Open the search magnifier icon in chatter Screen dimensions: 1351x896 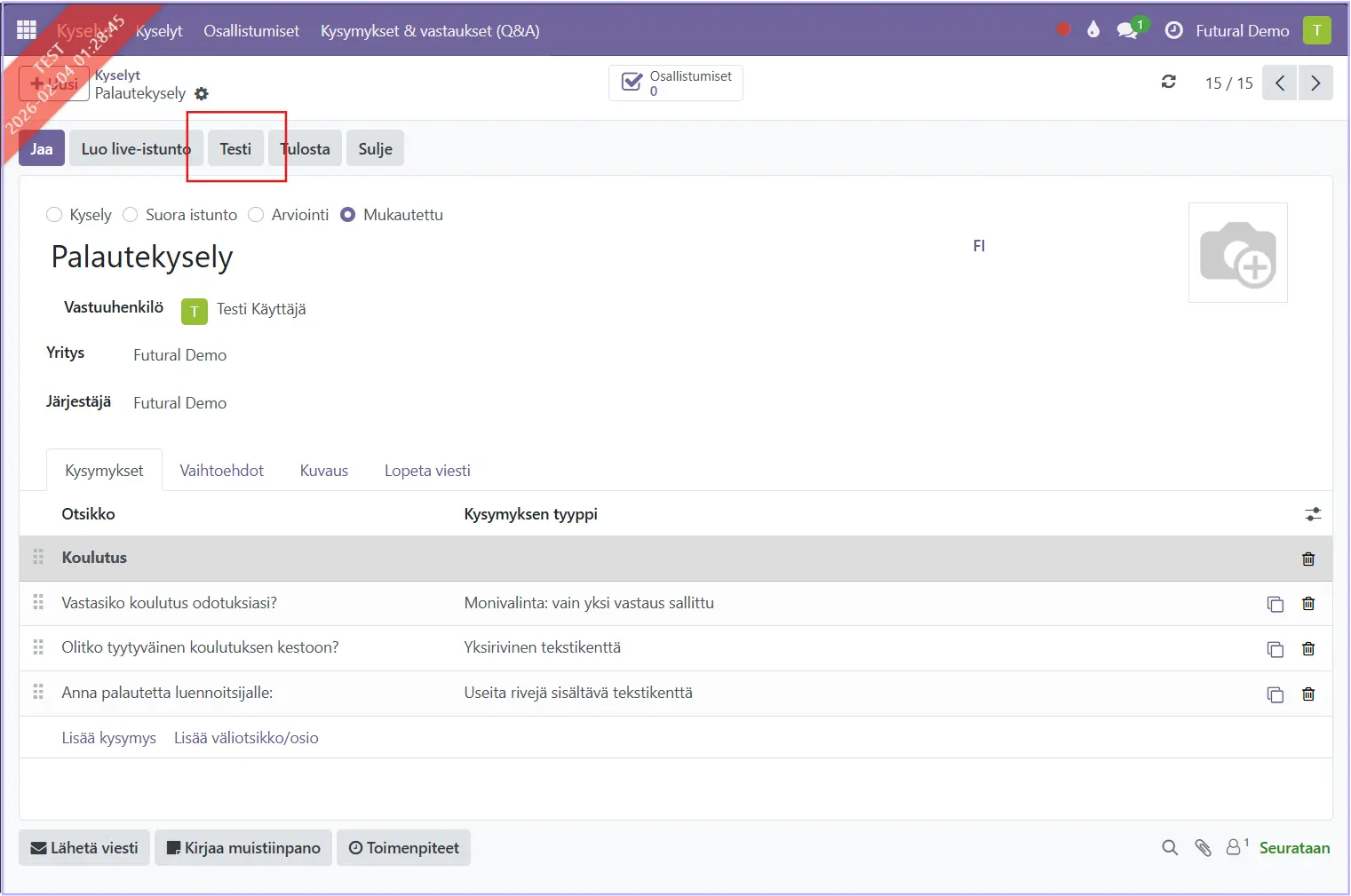click(x=1170, y=848)
